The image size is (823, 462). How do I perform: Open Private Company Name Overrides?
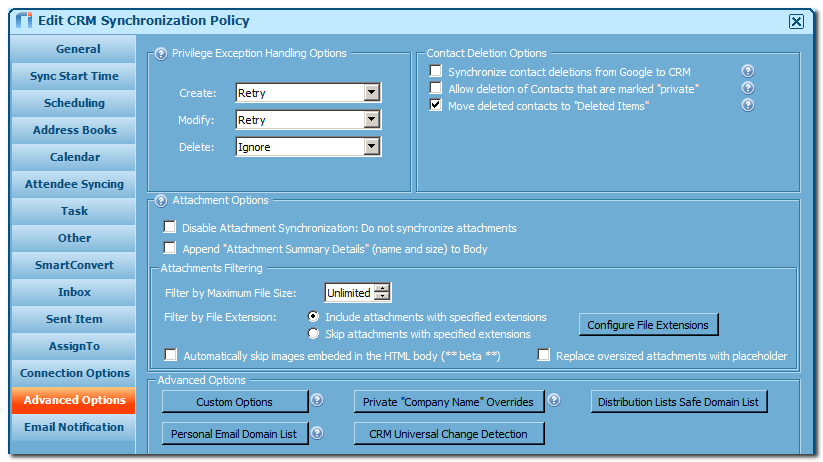click(x=449, y=402)
